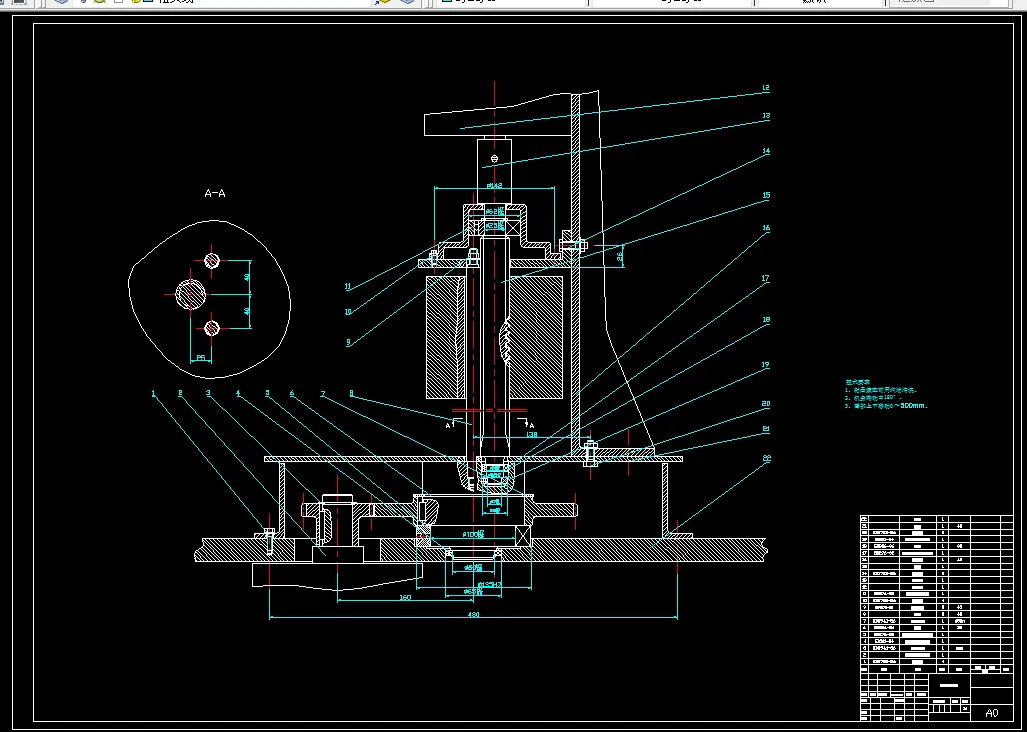Click part callout number 22

point(765,458)
